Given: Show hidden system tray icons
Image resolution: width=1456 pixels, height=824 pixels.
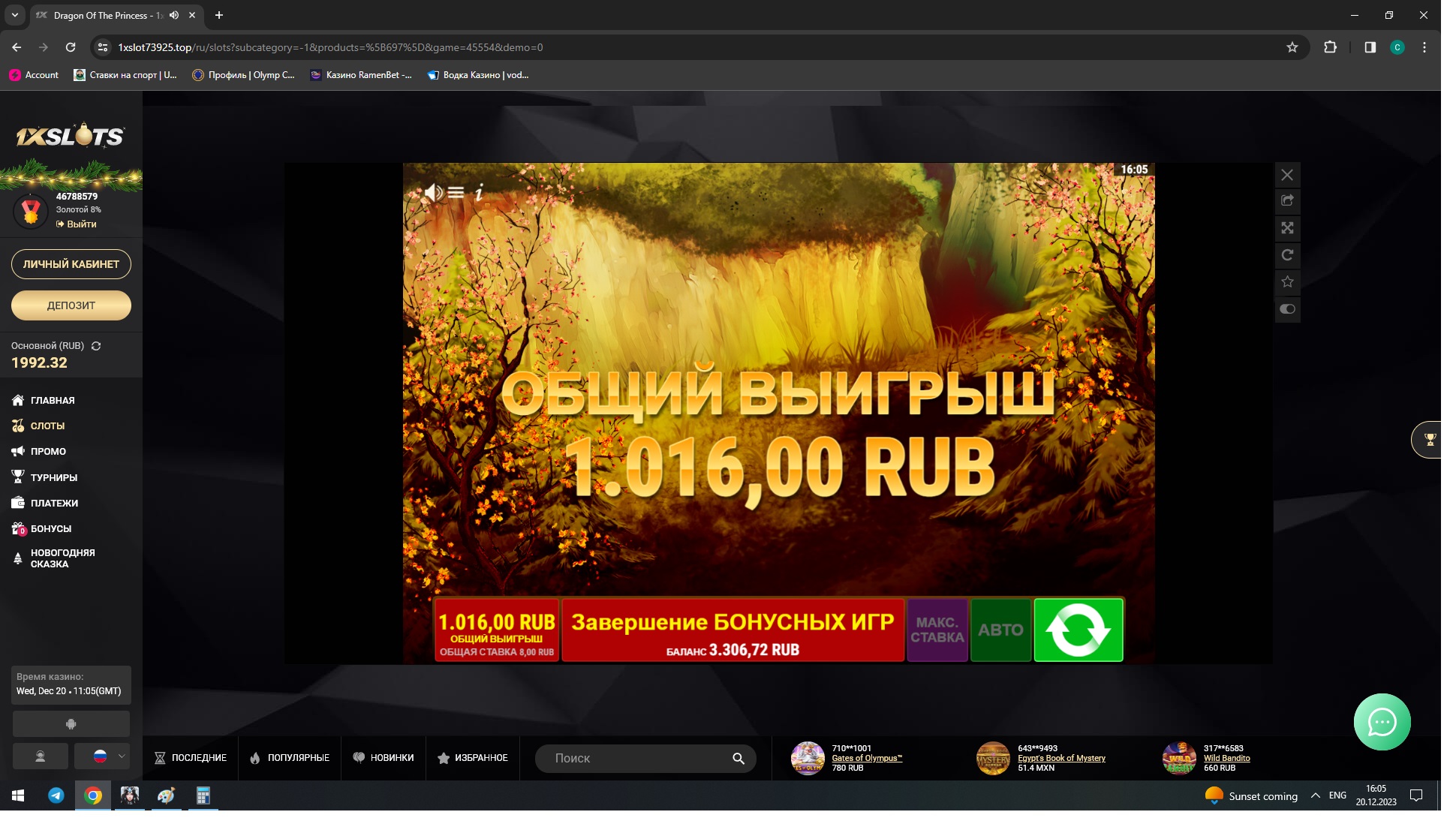Looking at the screenshot, I should coord(1315,795).
